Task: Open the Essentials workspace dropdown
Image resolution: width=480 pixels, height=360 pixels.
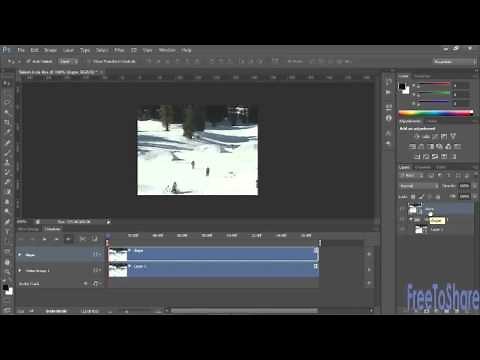Action: point(455,61)
